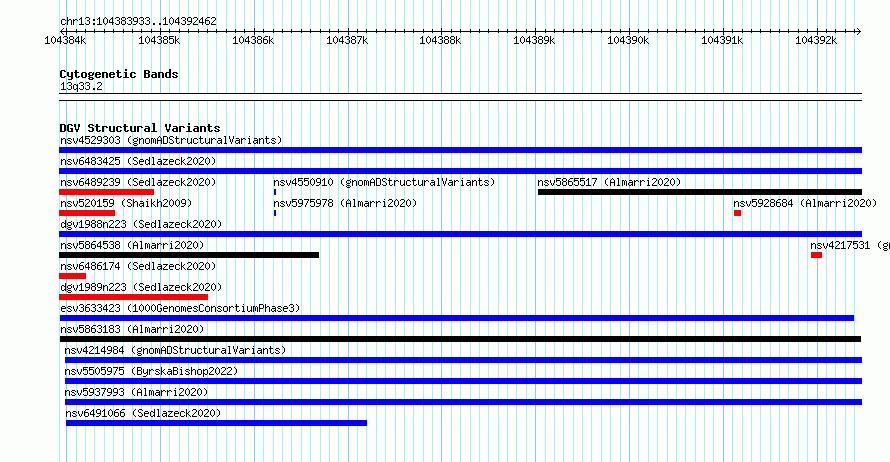The image size is (890, 462).
Task: Click the 104392k ruler tick label
Action: (x=816, y=40)
